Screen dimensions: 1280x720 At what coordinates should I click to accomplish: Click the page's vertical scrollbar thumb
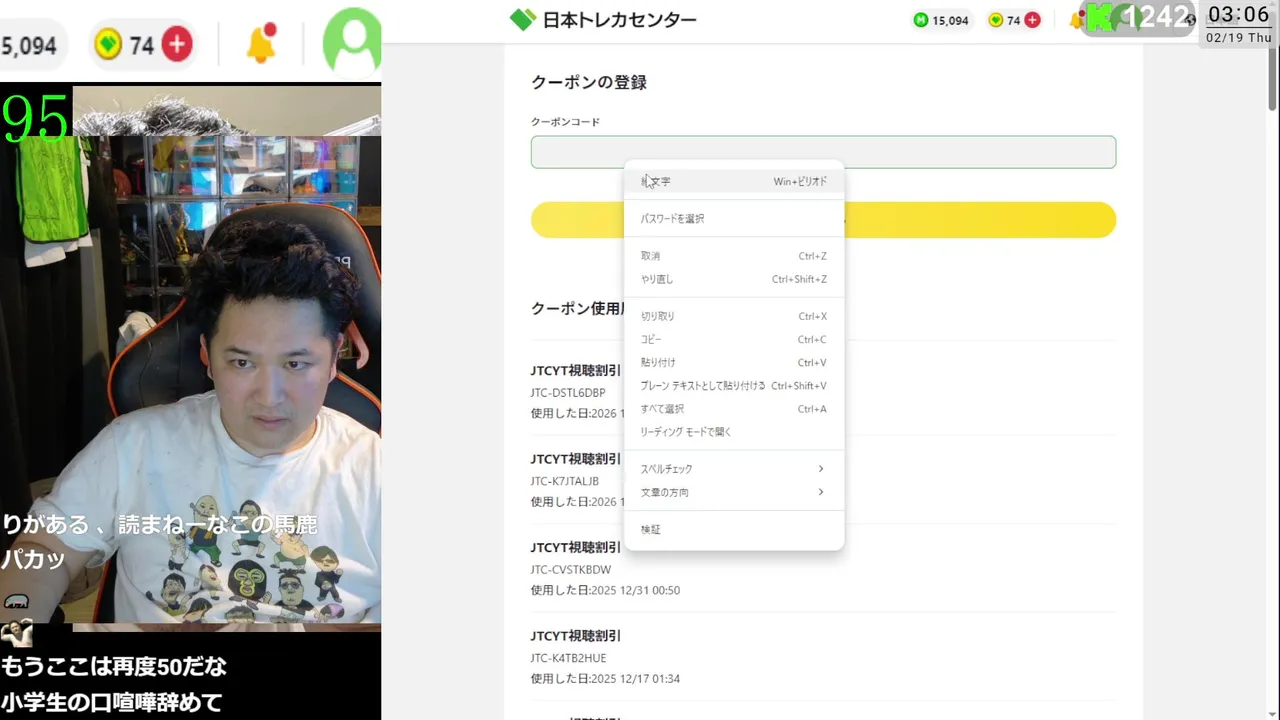1273,61
